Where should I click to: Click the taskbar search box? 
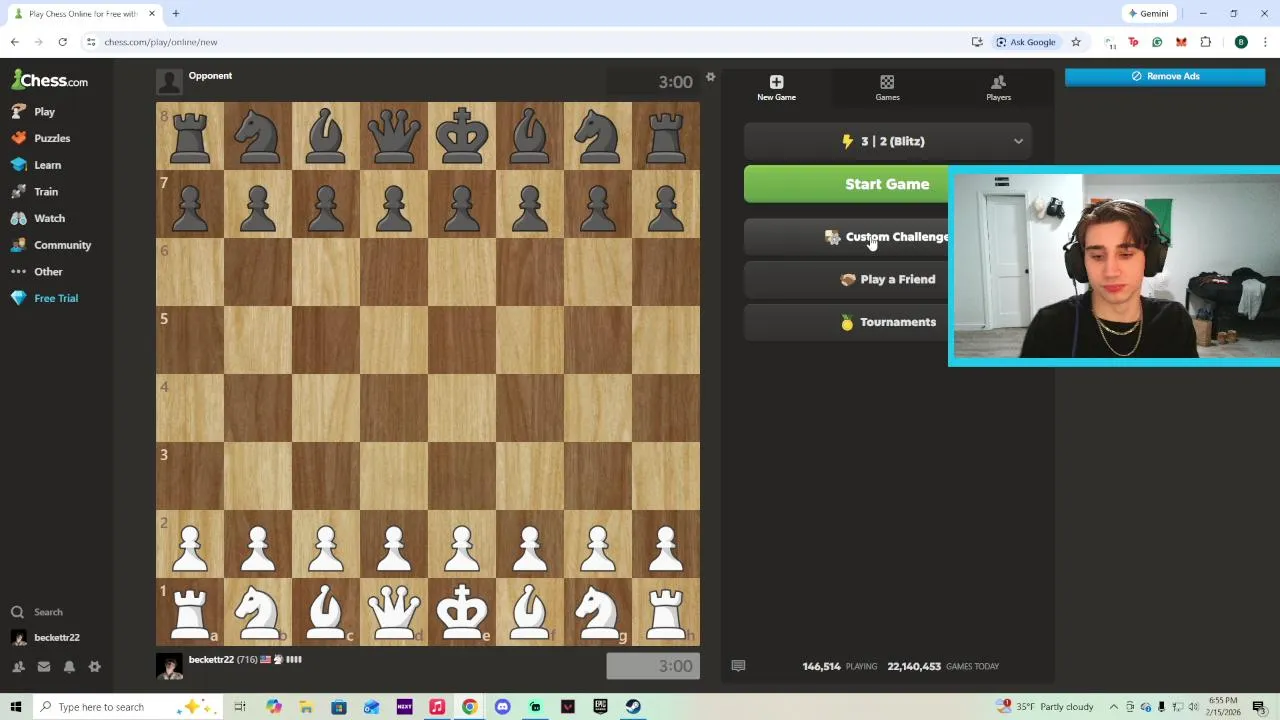pos(130,707)
